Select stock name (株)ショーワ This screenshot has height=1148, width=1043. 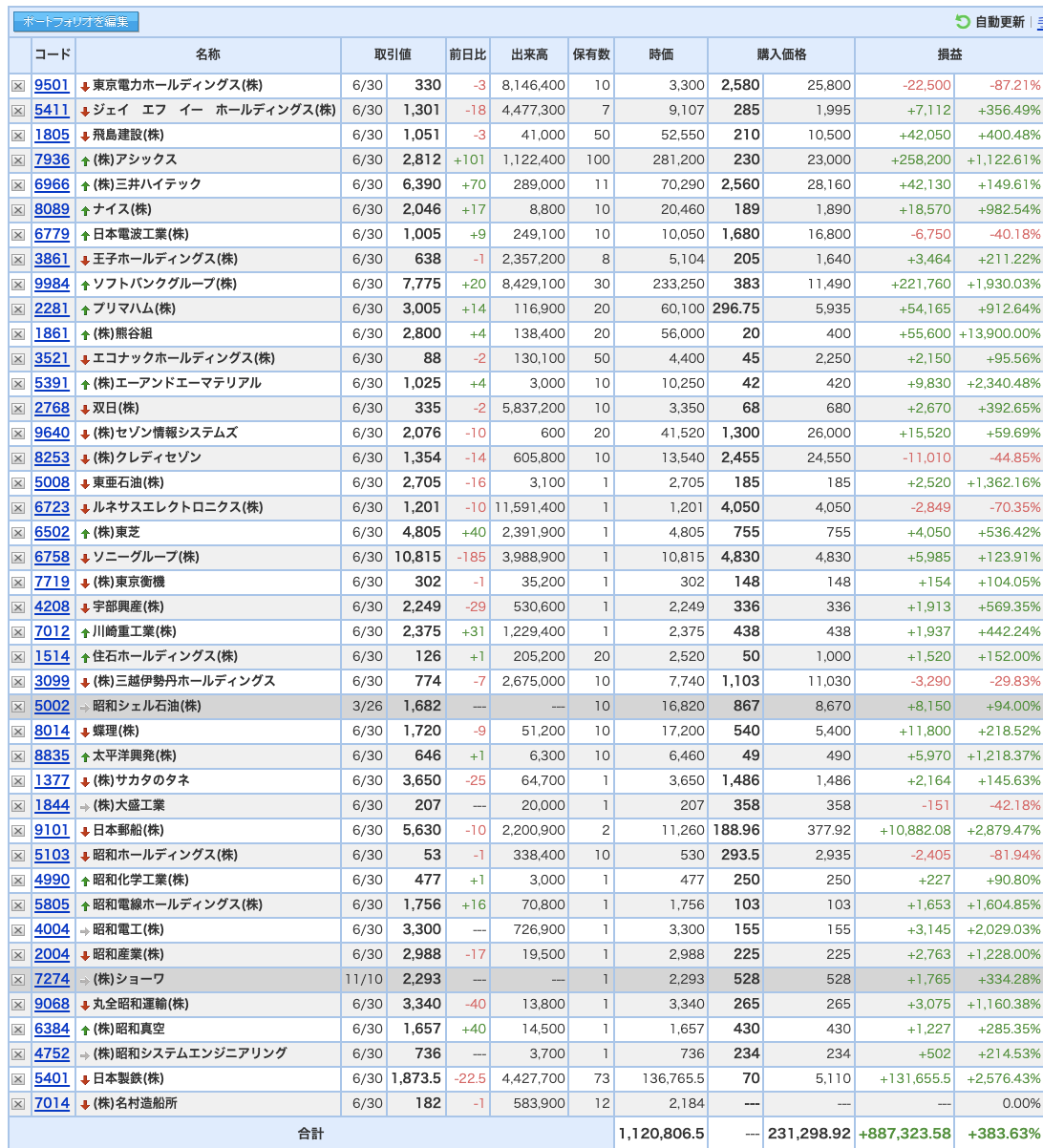point(128,979)
